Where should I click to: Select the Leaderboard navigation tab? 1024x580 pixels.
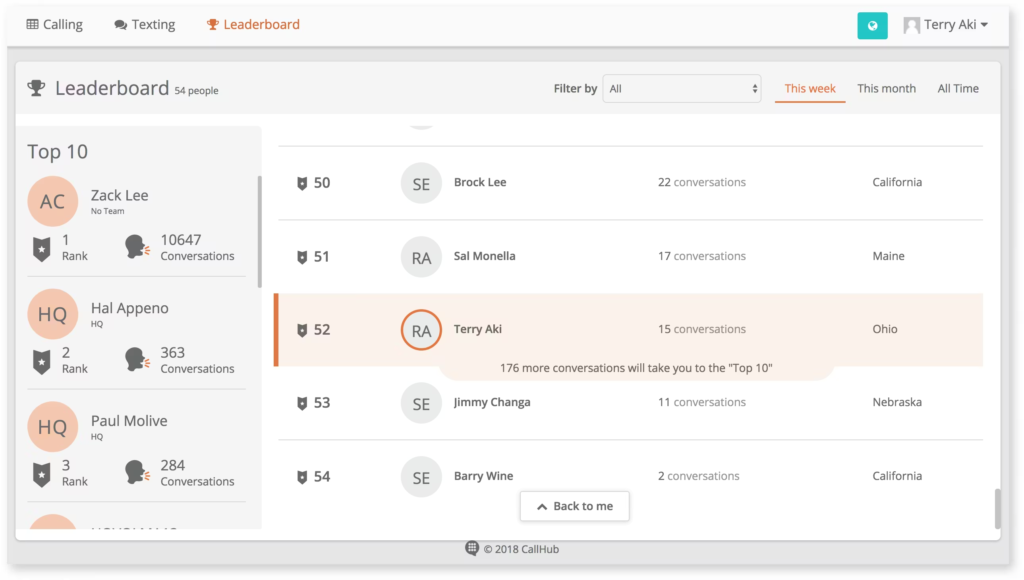pos(253,25)
